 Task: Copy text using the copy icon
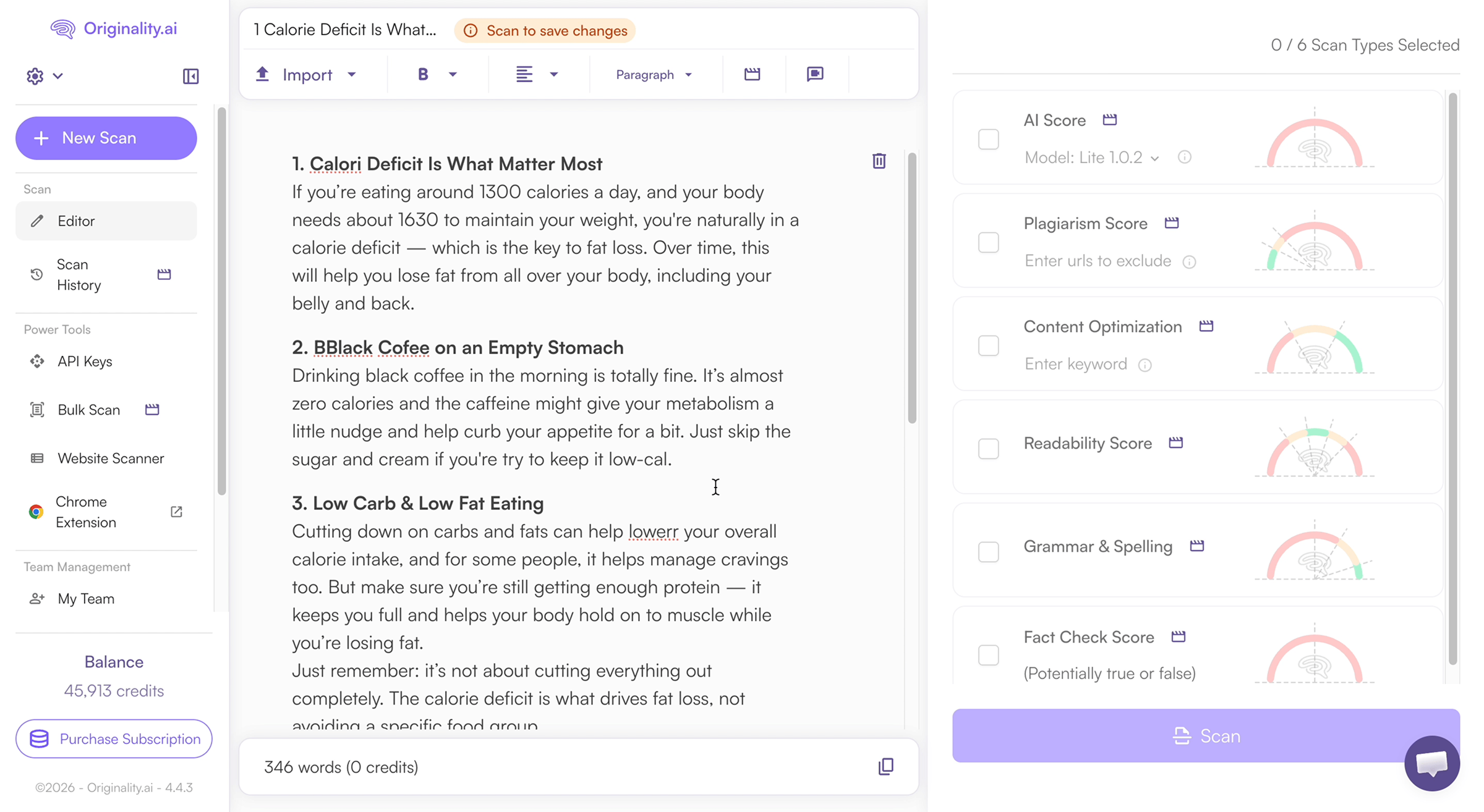885,766
